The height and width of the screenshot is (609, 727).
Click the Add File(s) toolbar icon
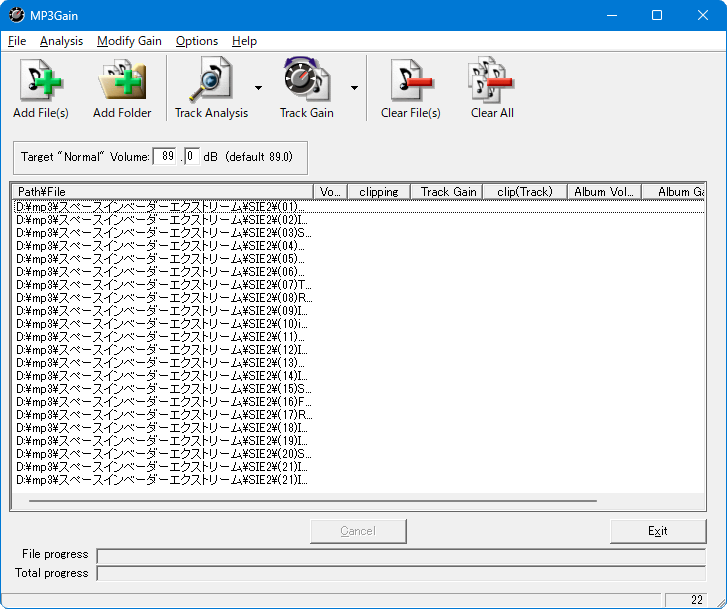(41, 88)
